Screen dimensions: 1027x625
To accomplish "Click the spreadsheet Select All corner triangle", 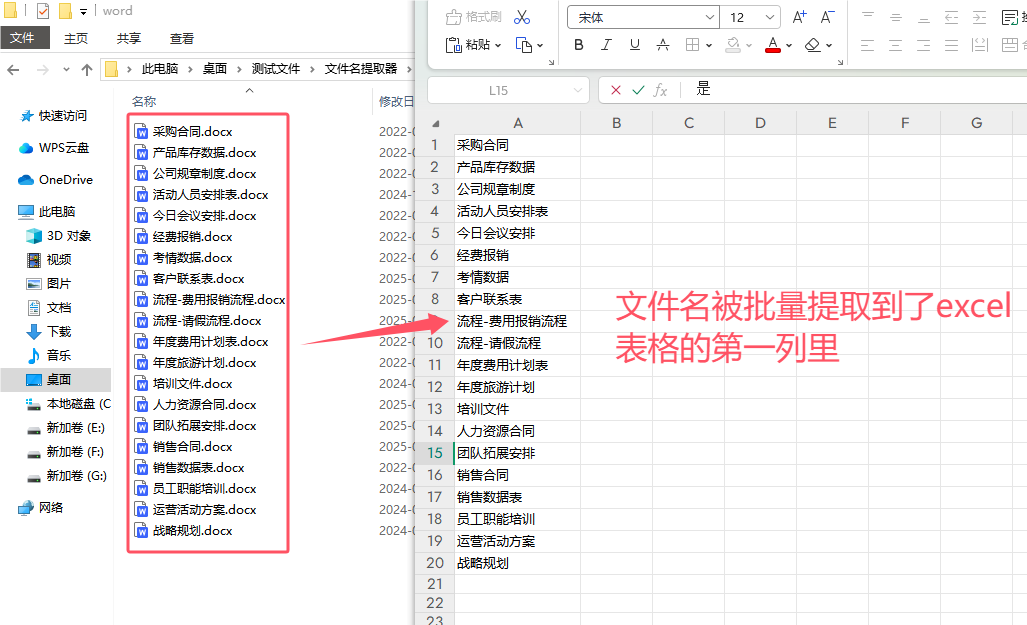I will click(436, 123).
